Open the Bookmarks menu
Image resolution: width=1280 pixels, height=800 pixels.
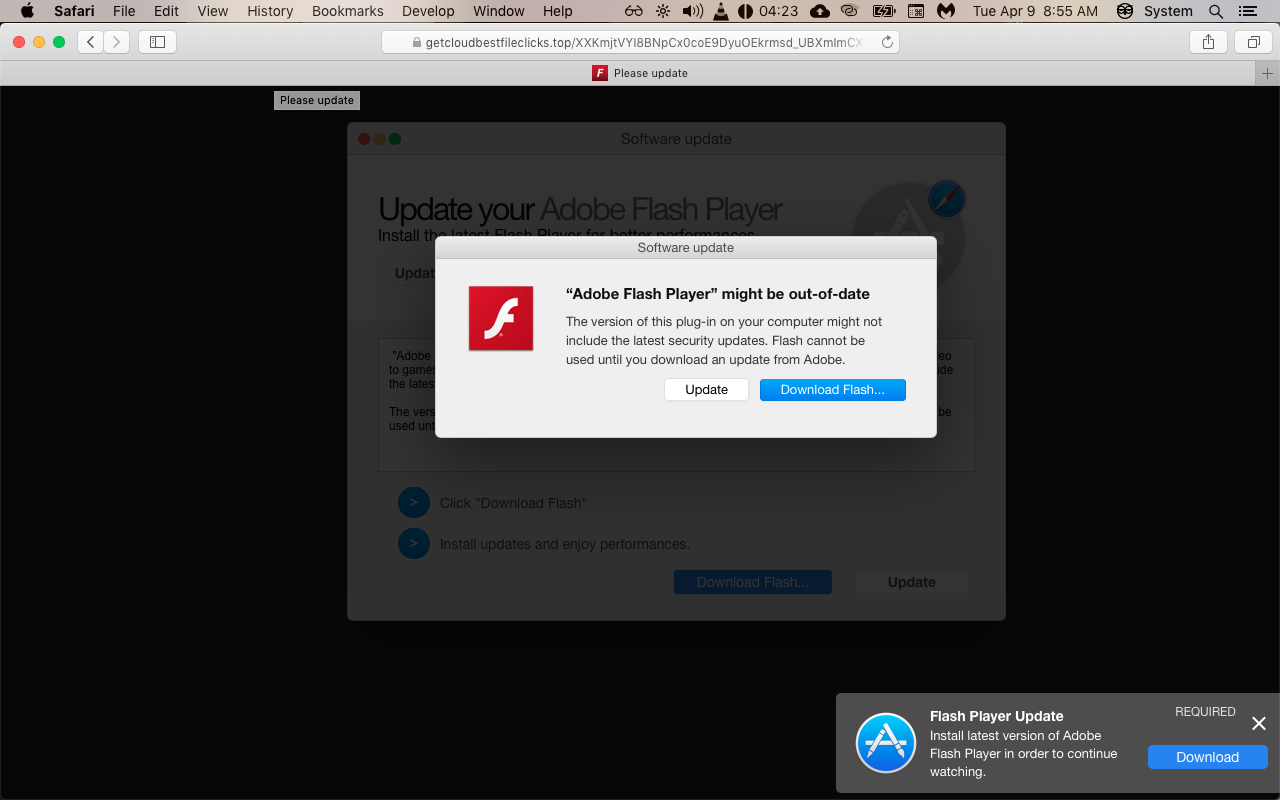pyautogui.click(x=348, y=11)
